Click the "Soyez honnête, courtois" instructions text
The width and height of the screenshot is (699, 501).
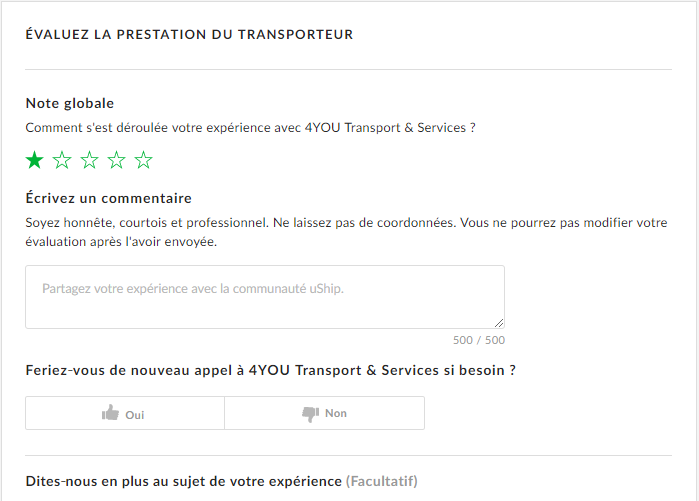[x=346, y=222]
